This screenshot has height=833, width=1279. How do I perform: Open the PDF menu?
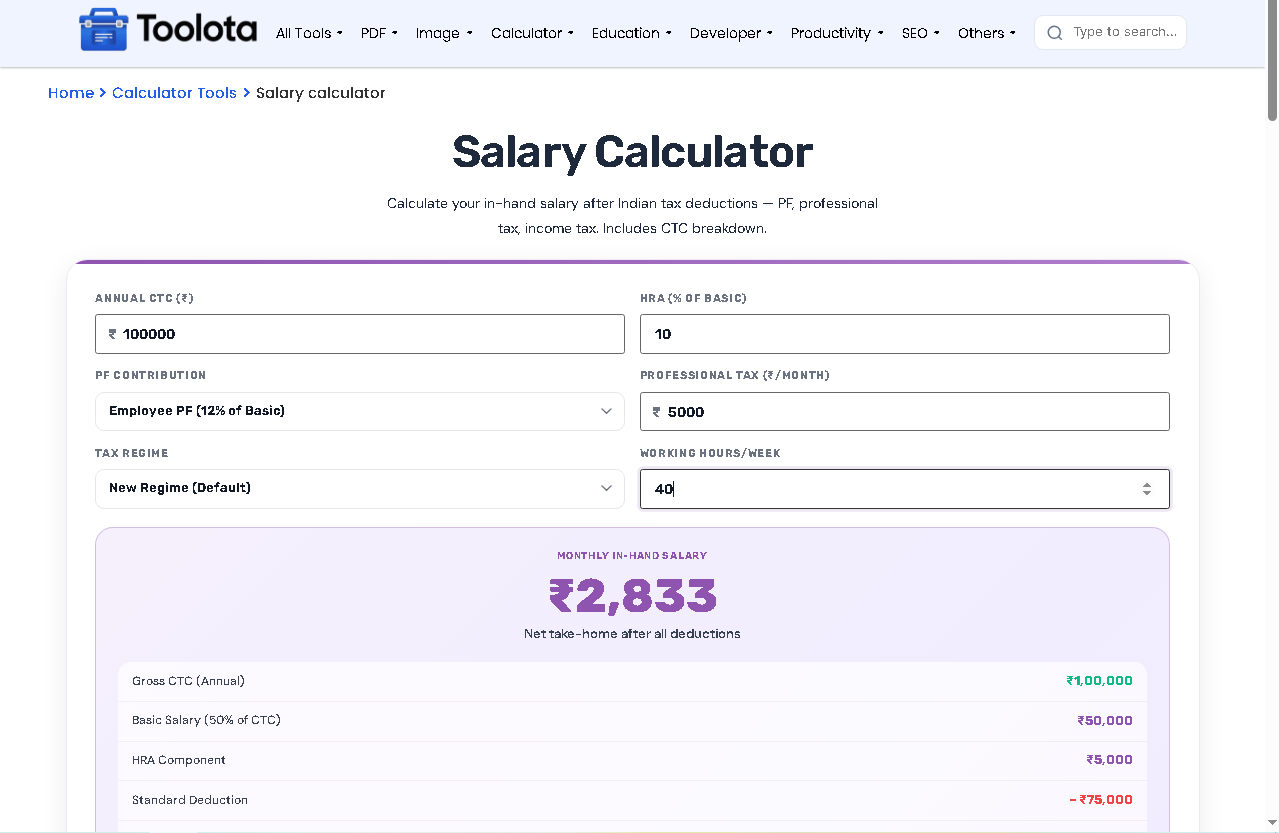[x=379, y=33]
